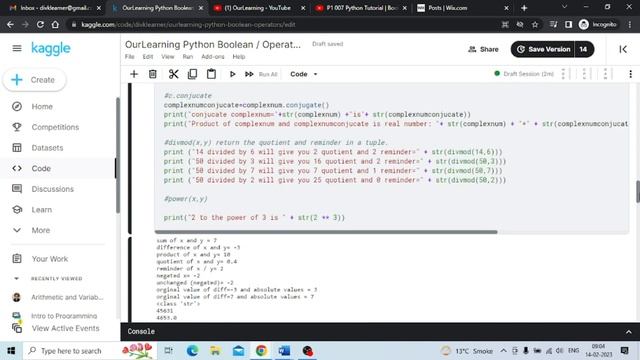This screenshot has width=640, height=360.
Task: Select Code in the sidebar
Action: pos(41,168)
